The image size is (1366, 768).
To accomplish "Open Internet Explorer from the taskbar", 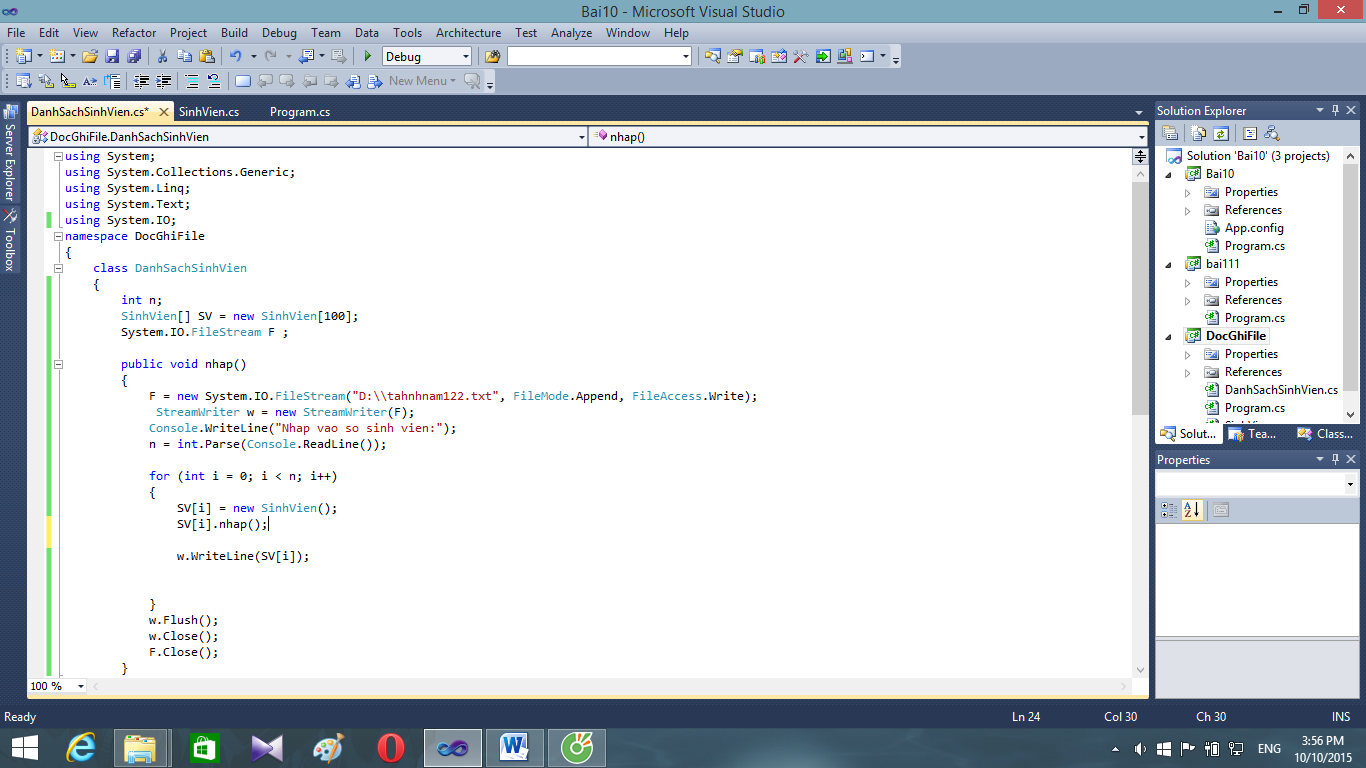I will point(81,748).
